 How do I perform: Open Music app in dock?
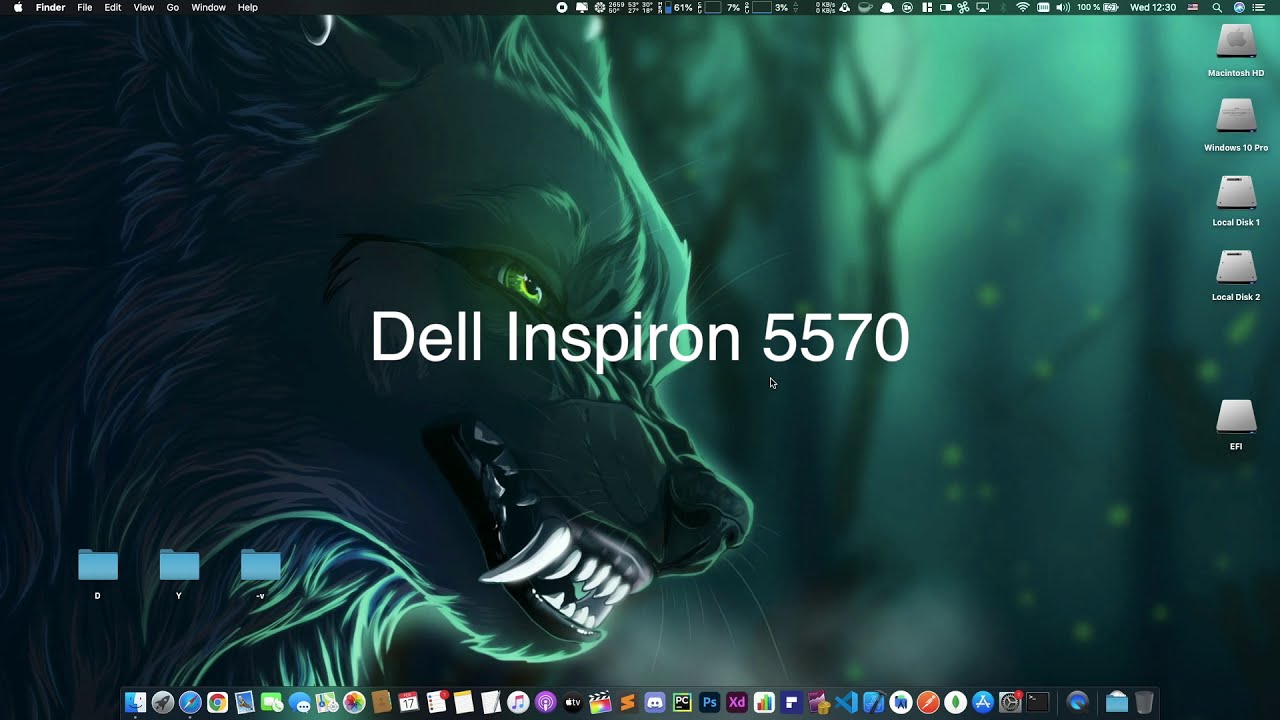click(x=518, y=703)
